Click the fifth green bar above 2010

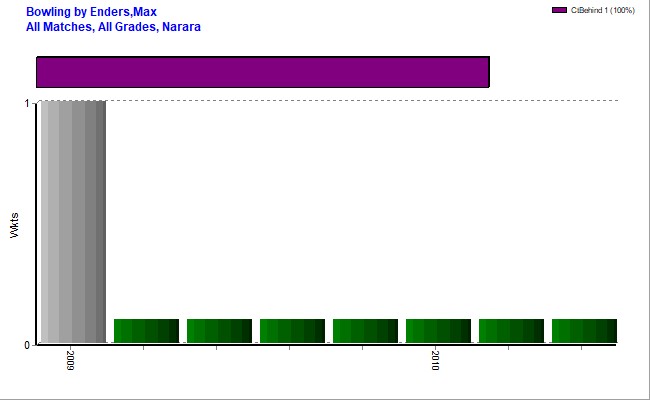pos(438,330)
